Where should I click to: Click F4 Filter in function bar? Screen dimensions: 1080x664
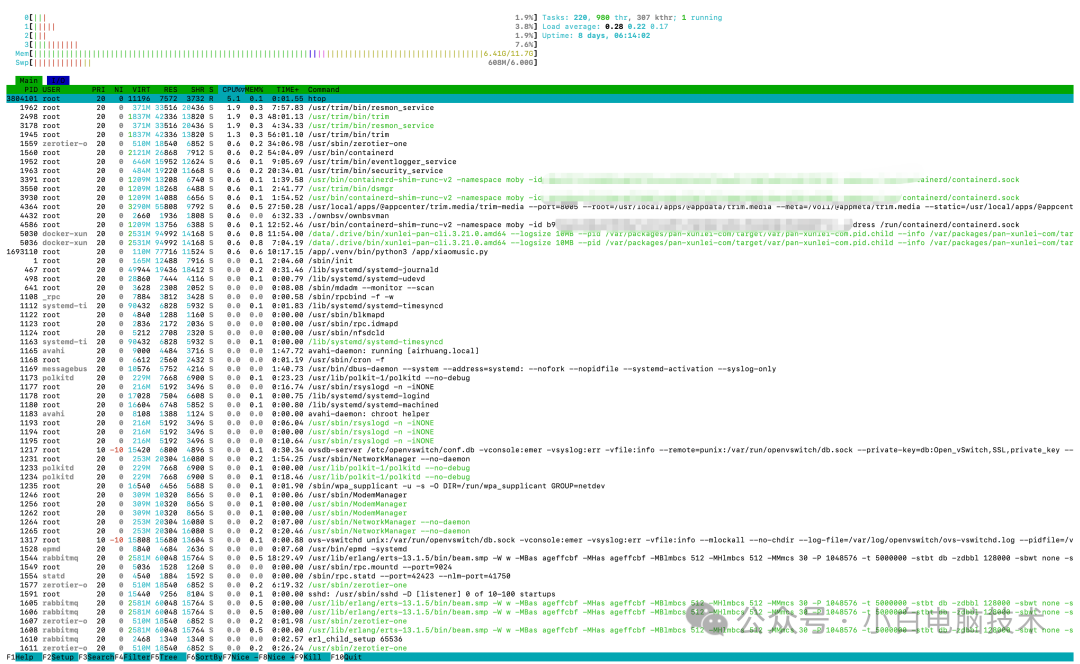[132, 657]
